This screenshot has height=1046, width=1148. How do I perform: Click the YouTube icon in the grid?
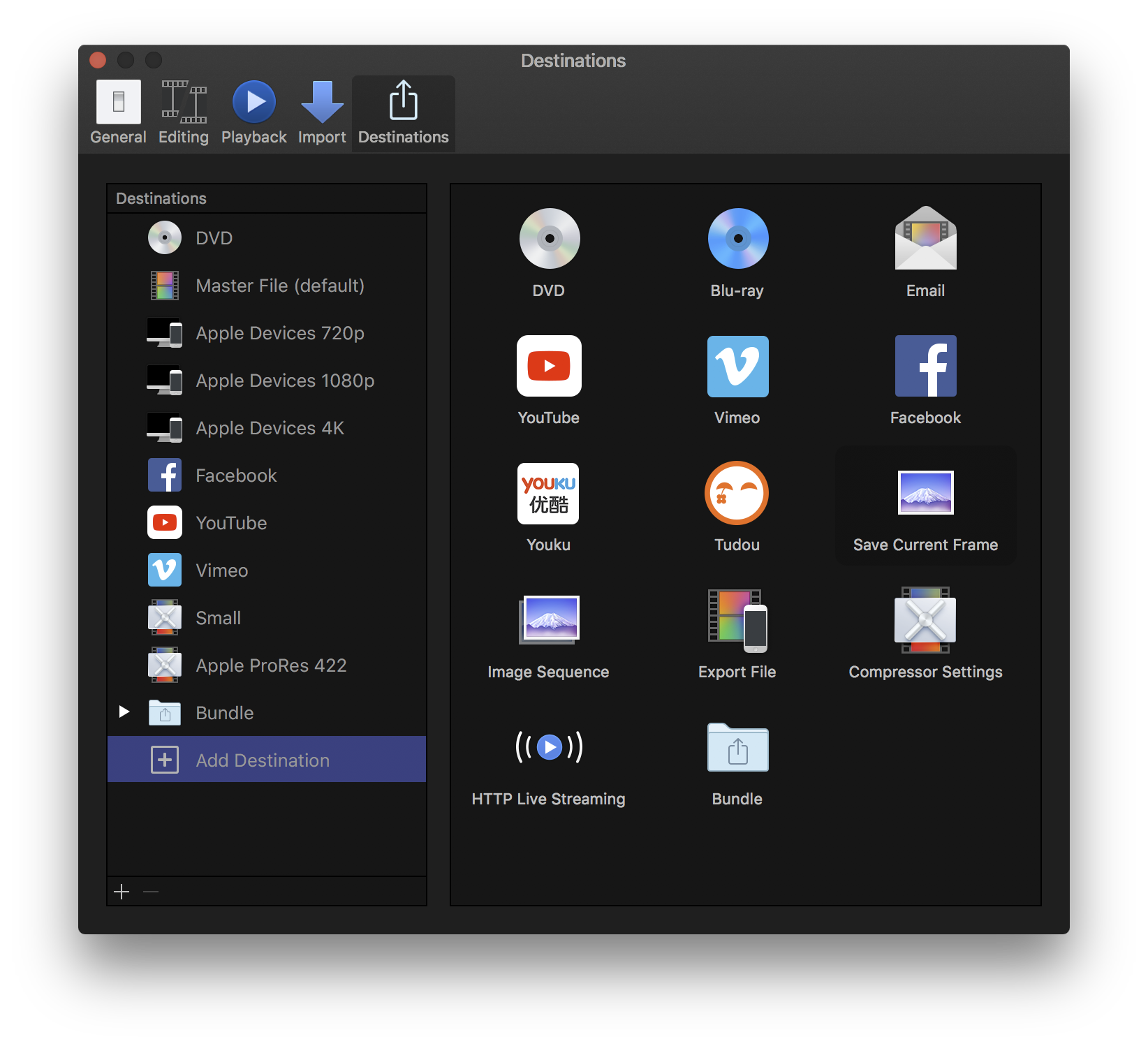point(549,366)
